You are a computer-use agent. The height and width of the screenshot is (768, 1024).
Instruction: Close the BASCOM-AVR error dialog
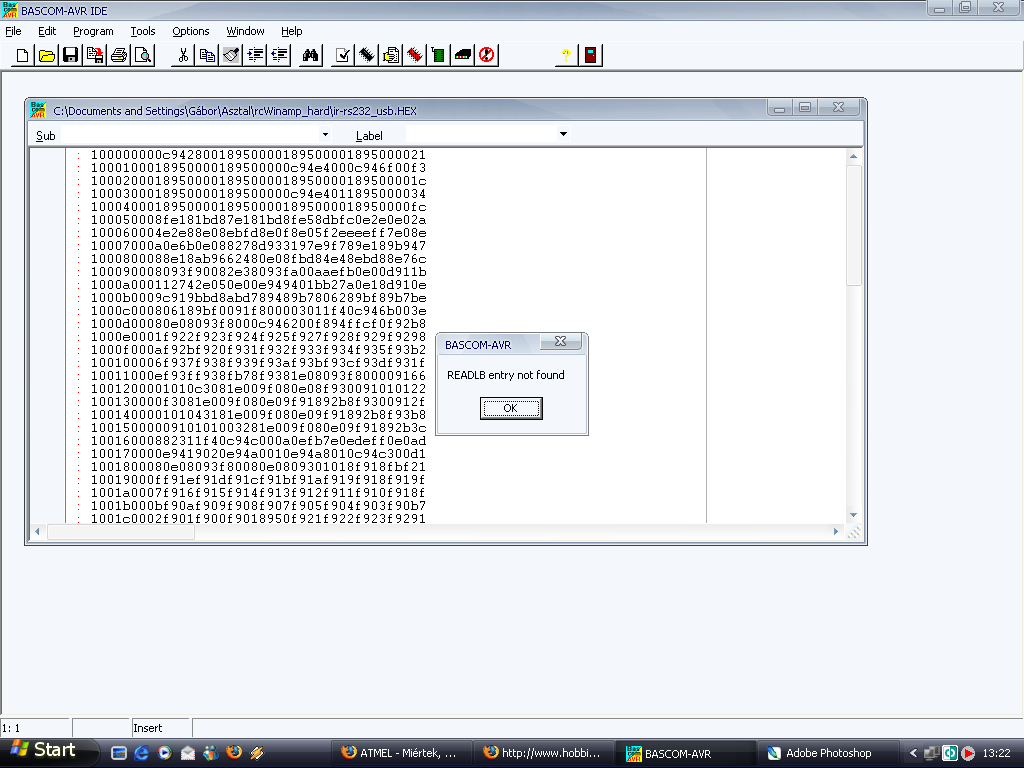(x=560, y=342)
